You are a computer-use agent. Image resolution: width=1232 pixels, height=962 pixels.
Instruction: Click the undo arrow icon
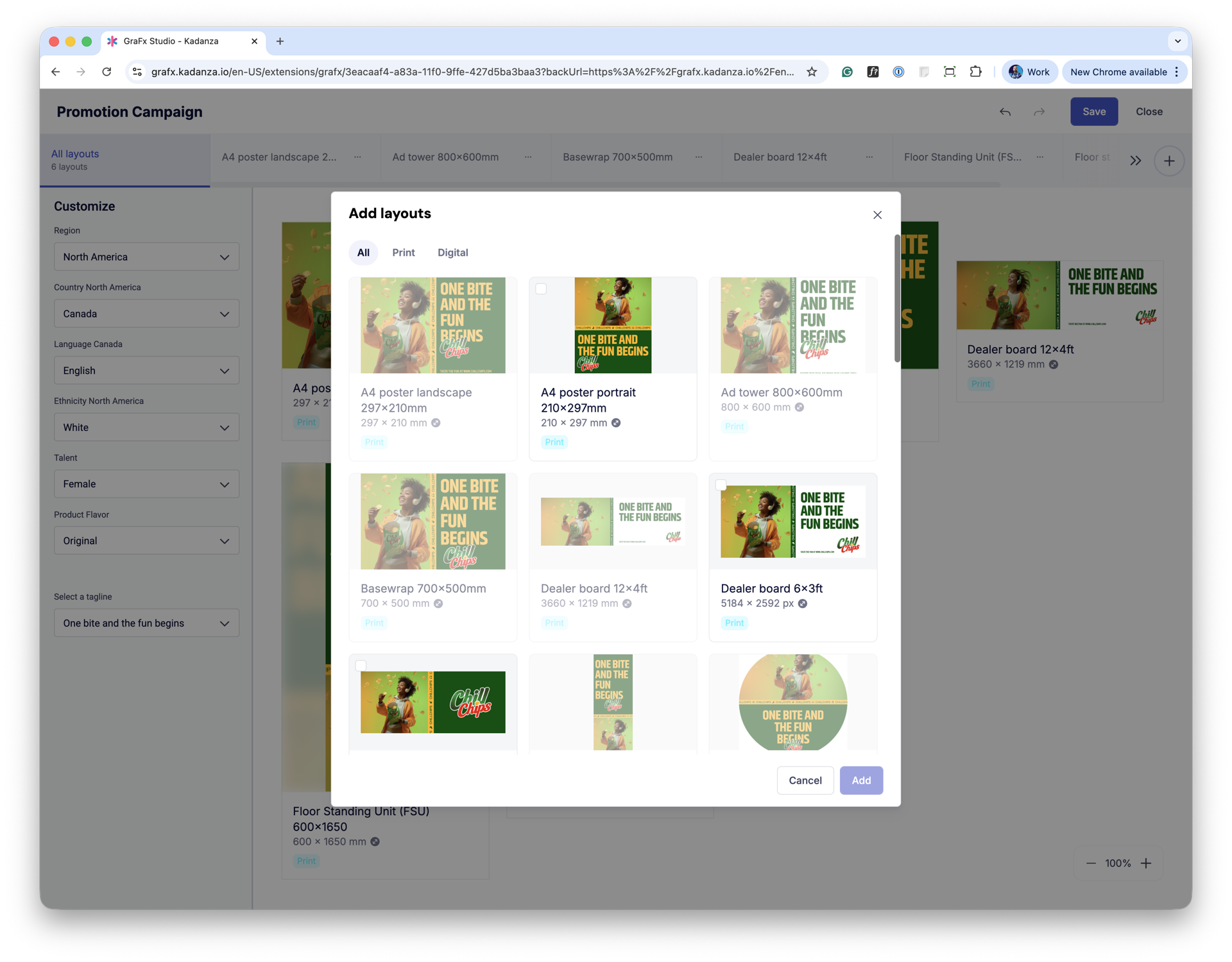(1005, 112)
